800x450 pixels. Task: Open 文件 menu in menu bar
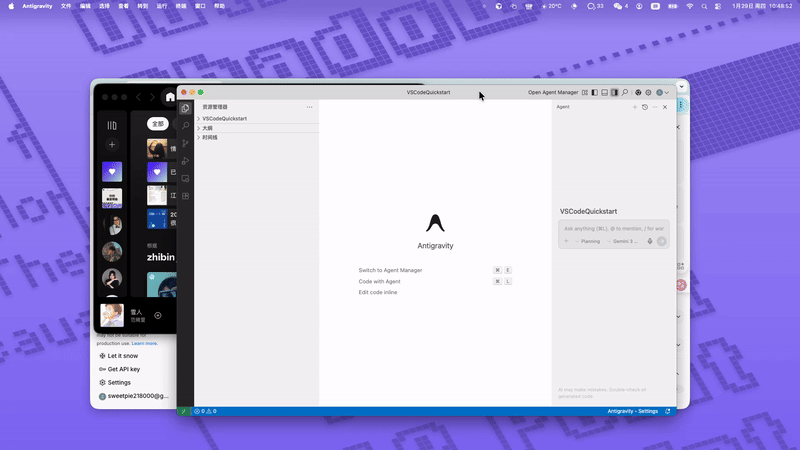pos(66,6)
